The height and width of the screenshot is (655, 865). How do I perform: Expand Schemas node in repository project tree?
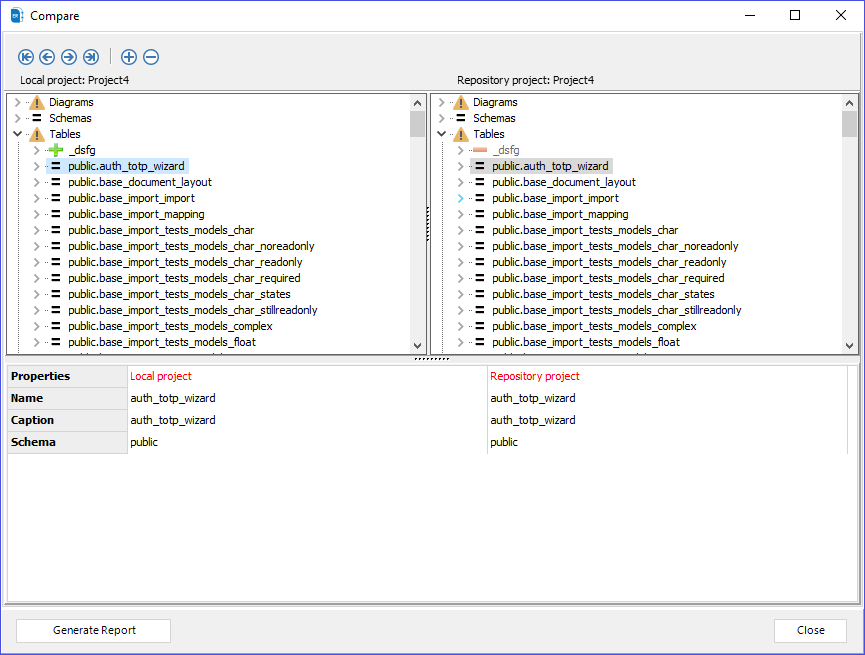pyautogui.click(x=441, y=118)
